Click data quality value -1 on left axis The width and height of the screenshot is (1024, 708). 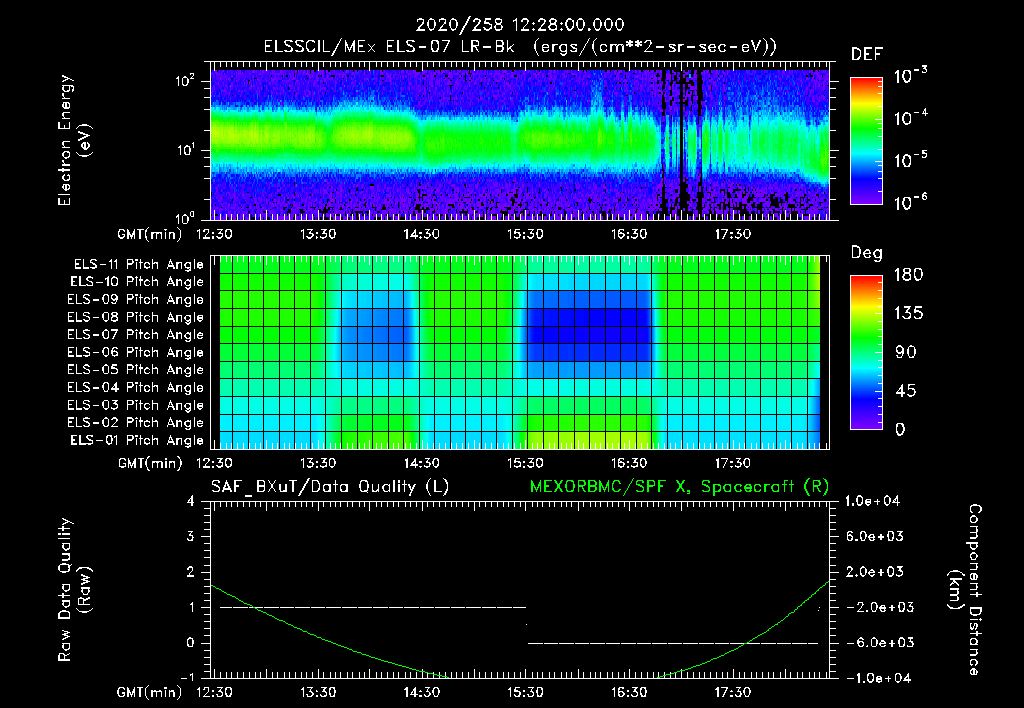click(x=187, y=678)
